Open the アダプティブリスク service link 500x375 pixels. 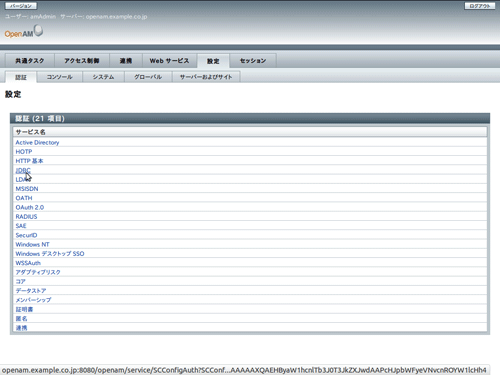pyautogui.click(x=38, y=272)
